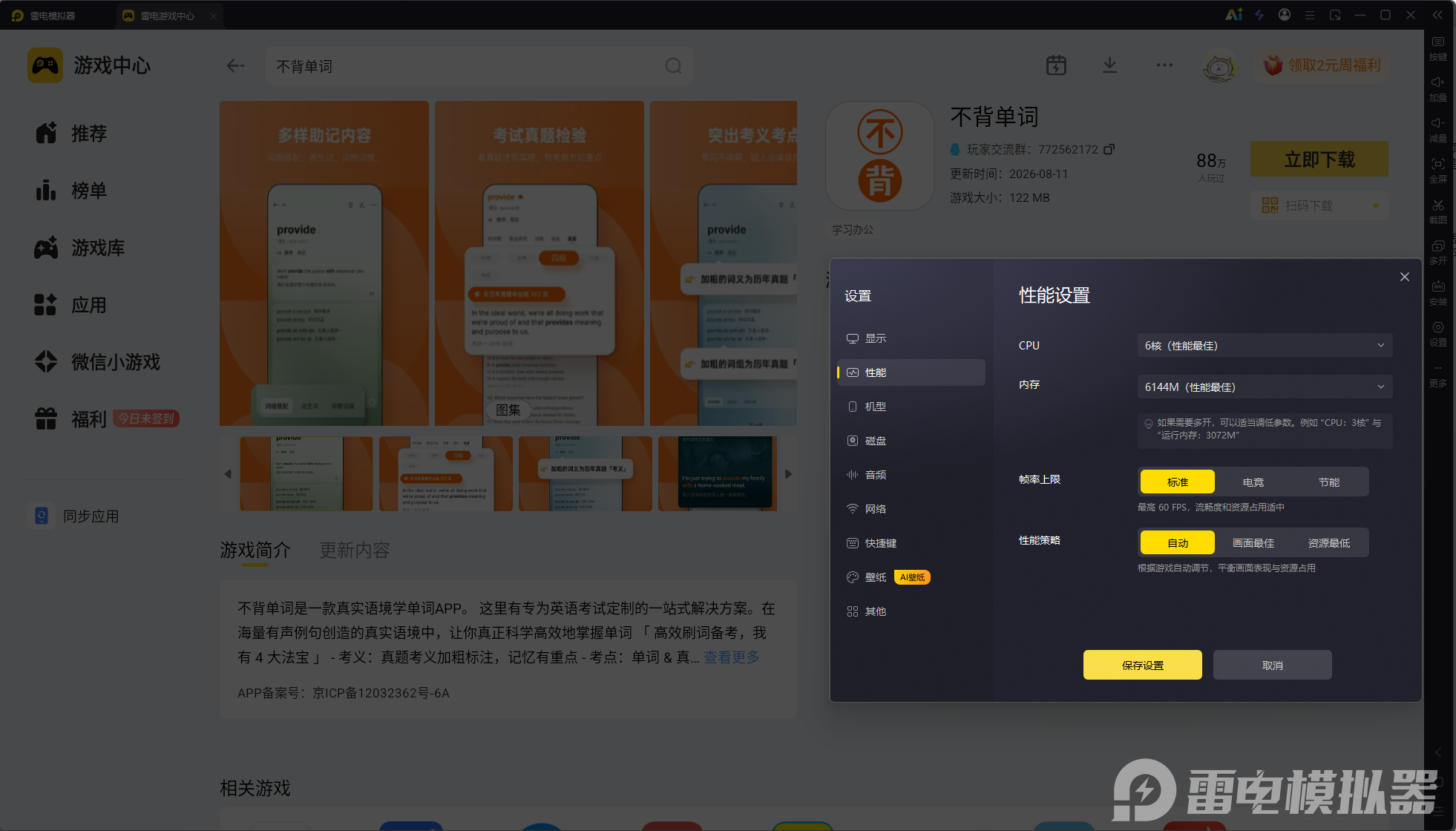Viewport: 1456px width, 831px height.
Task: Click 保存设置 to save settings
Action: click(1143, 666)
